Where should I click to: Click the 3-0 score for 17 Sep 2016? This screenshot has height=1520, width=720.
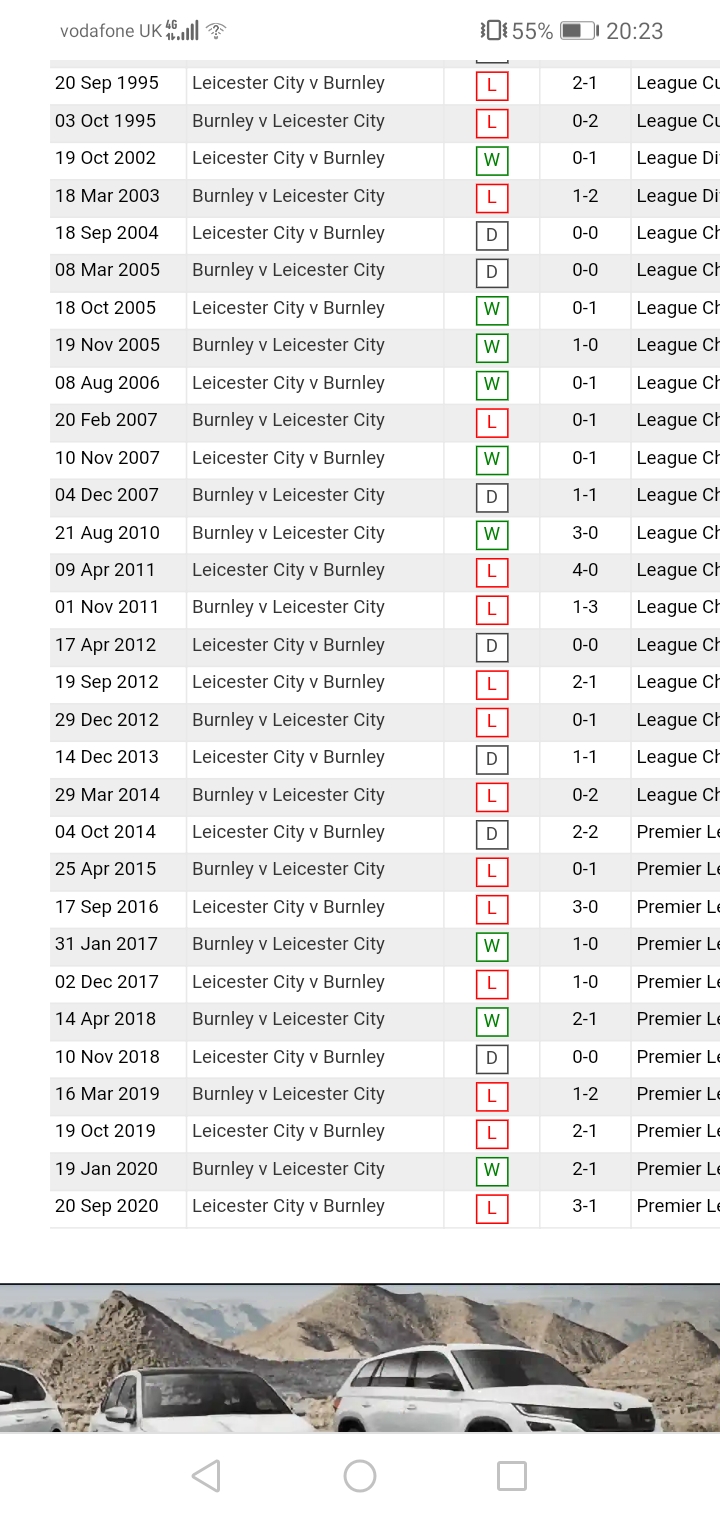click(x=585, y=907)
